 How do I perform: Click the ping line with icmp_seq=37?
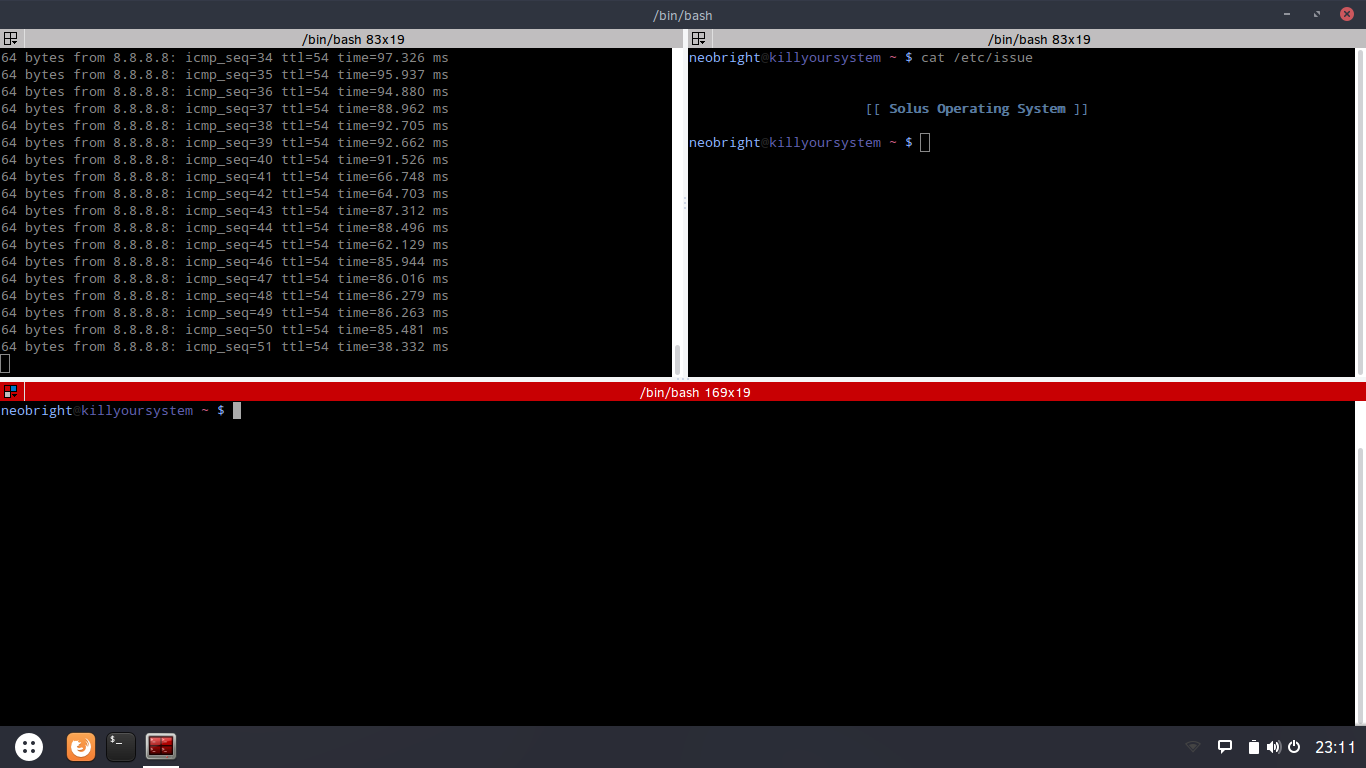coord(225,109)
